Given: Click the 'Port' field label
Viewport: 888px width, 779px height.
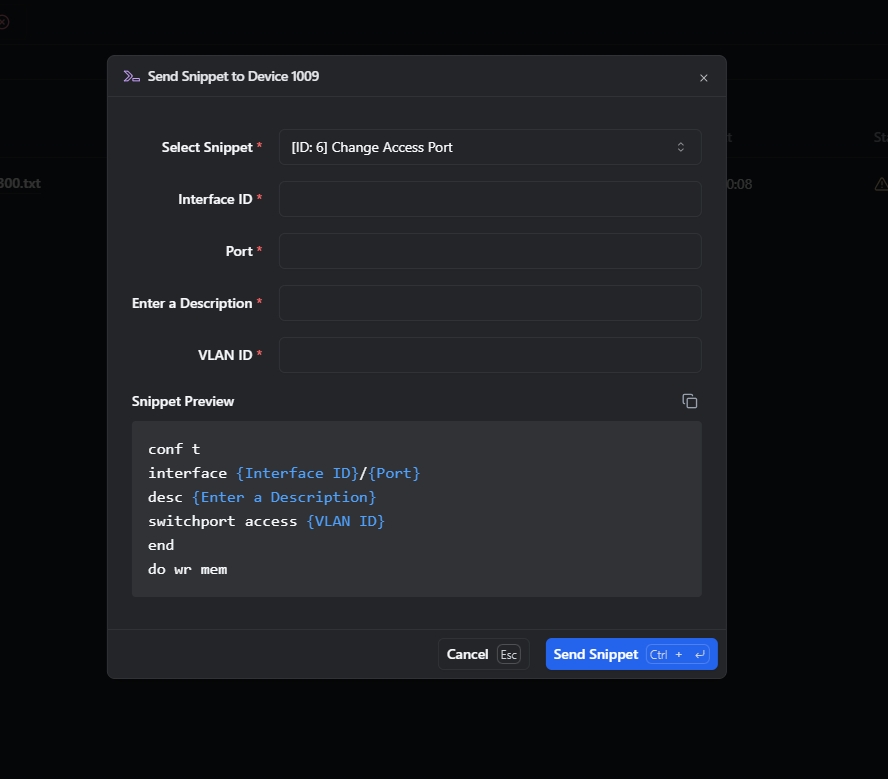Looking at the screenshot, I should pyautogui.click(x=239, y=251).
